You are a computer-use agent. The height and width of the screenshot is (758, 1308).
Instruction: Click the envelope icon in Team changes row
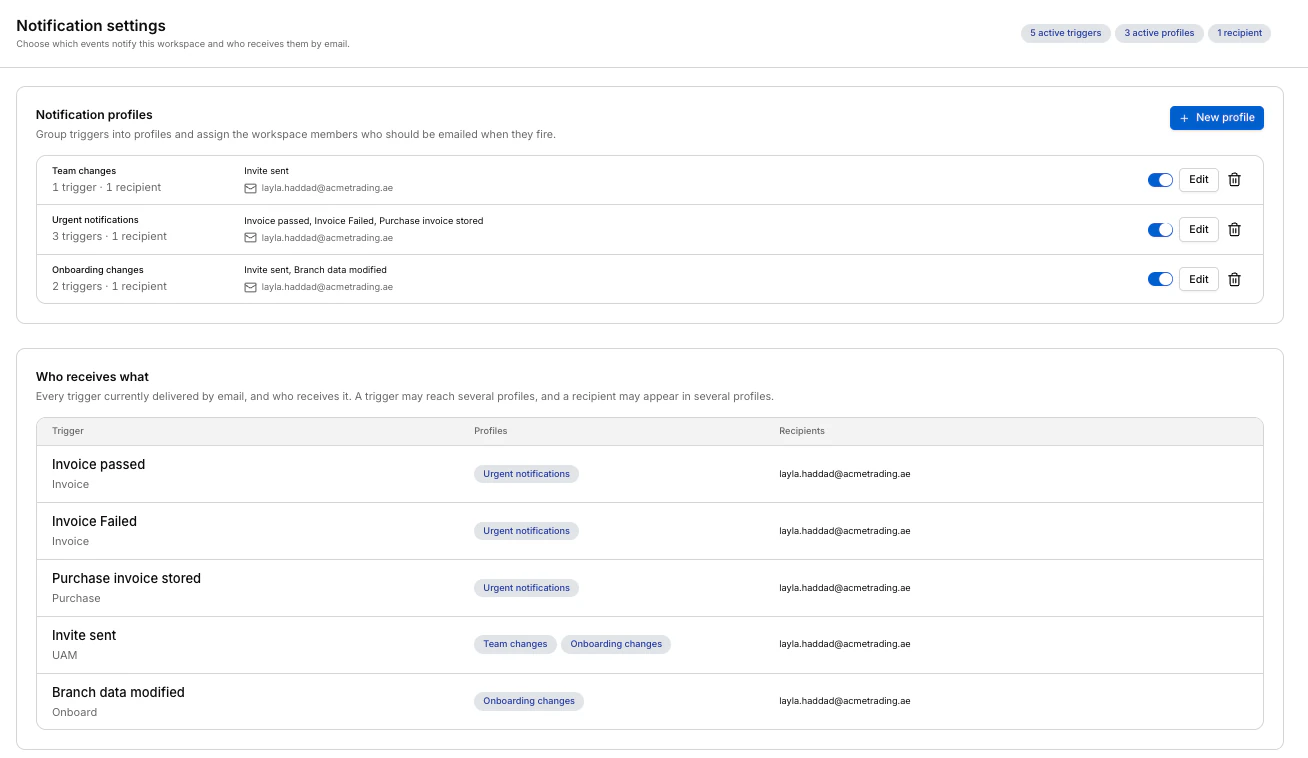[251, 188]
